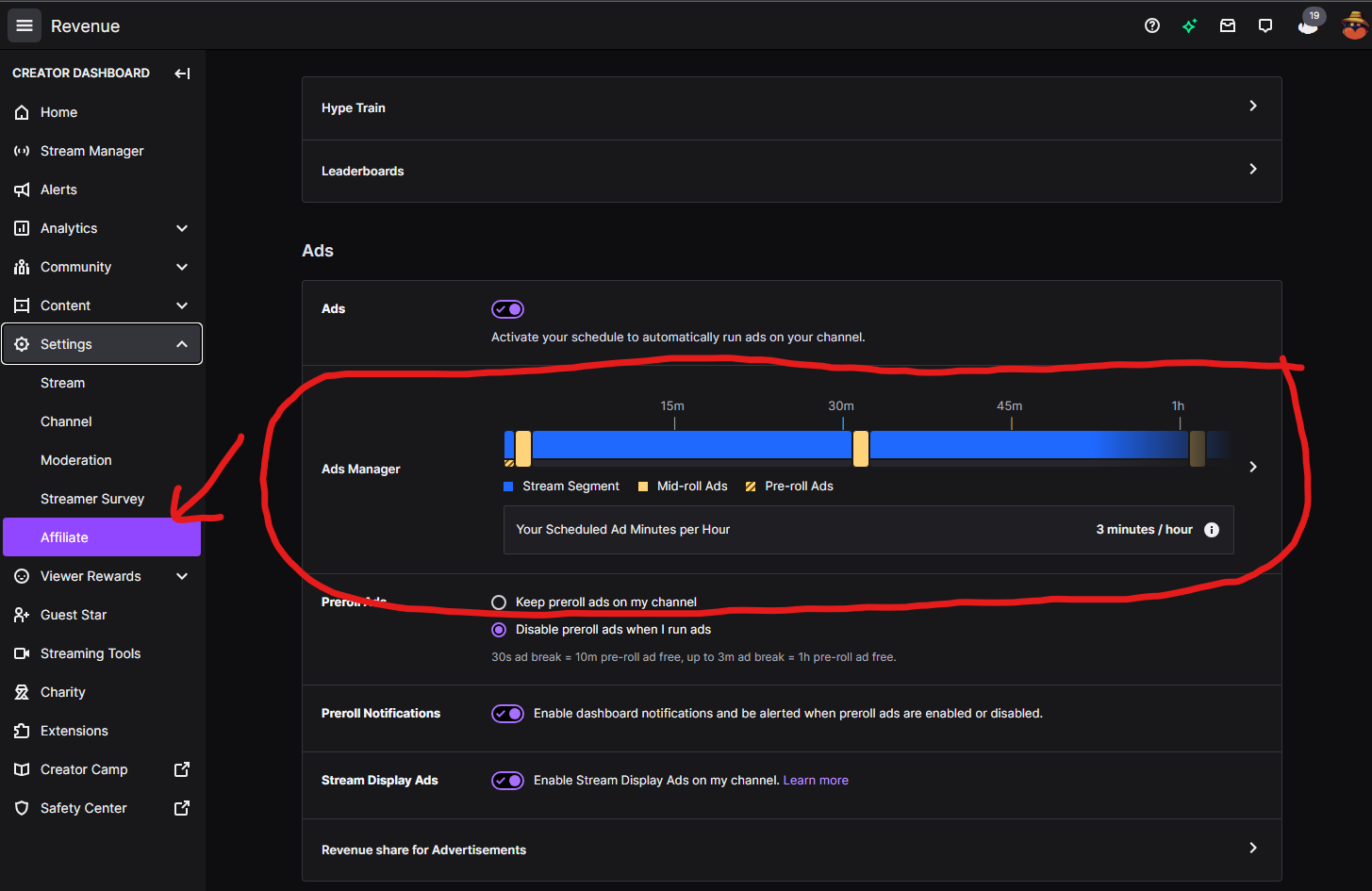Screen dimensions: 1372x891
Task: Open the hamburger navigation menu
Action: click(25, 25)
